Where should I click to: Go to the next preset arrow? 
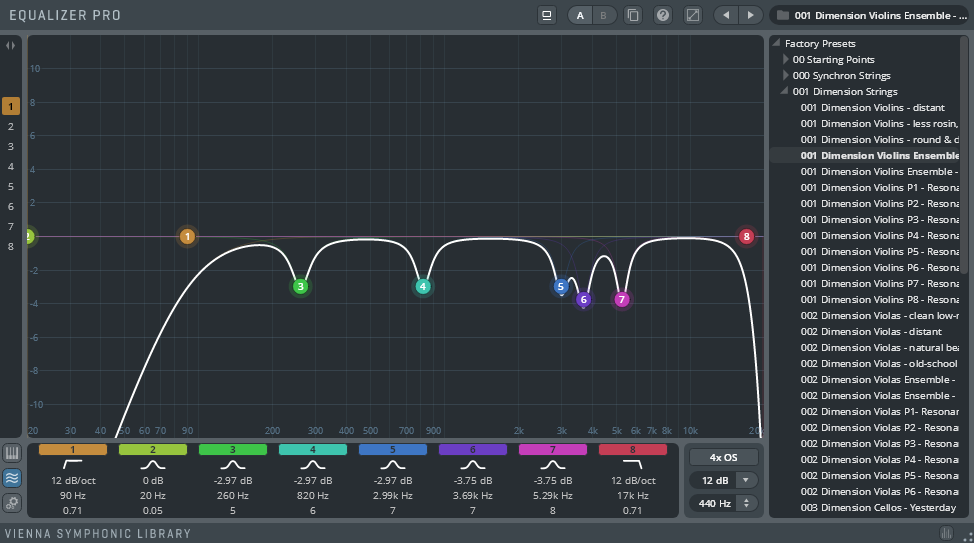750,16
